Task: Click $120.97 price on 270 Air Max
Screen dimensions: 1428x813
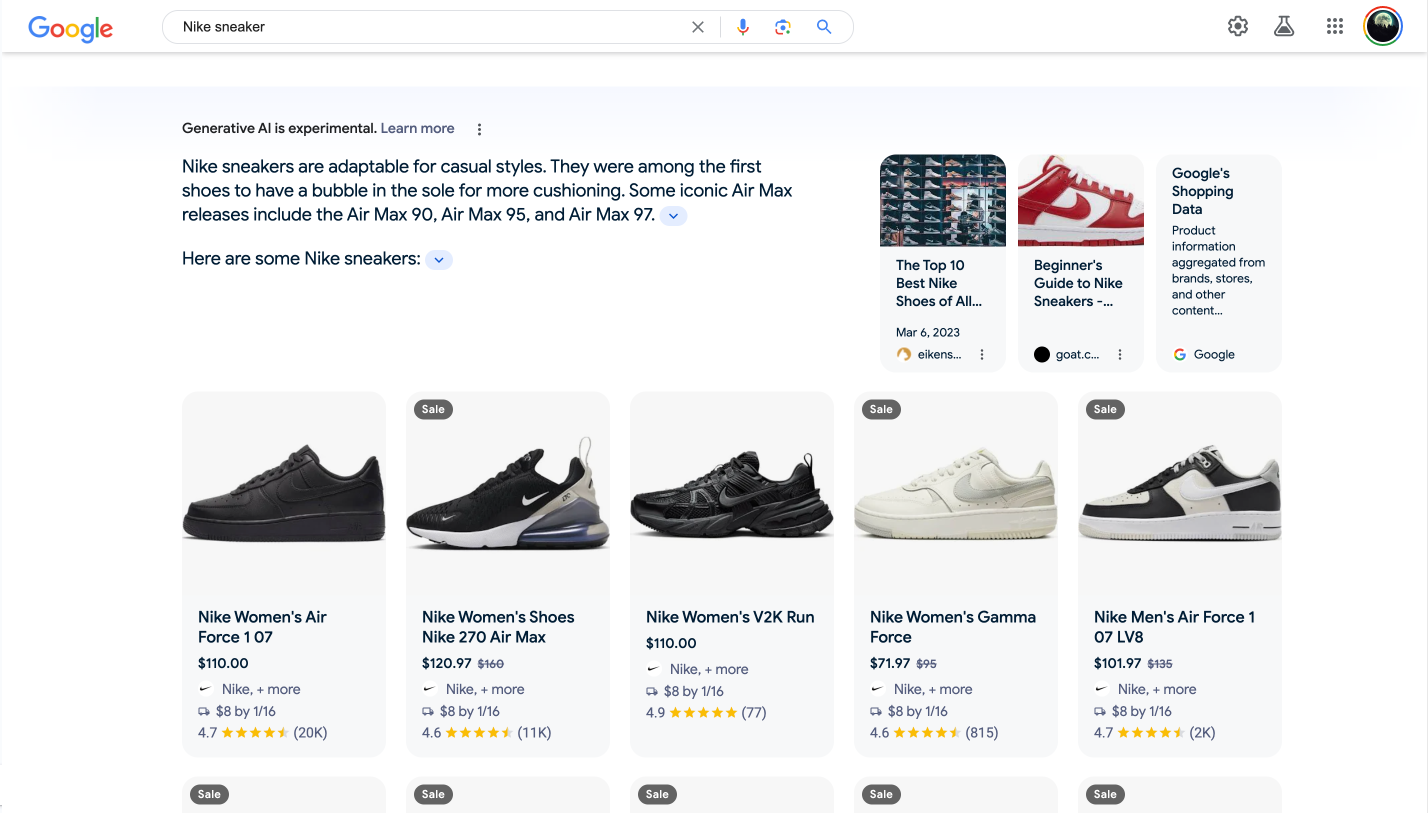Action: (x=447, y=663)
